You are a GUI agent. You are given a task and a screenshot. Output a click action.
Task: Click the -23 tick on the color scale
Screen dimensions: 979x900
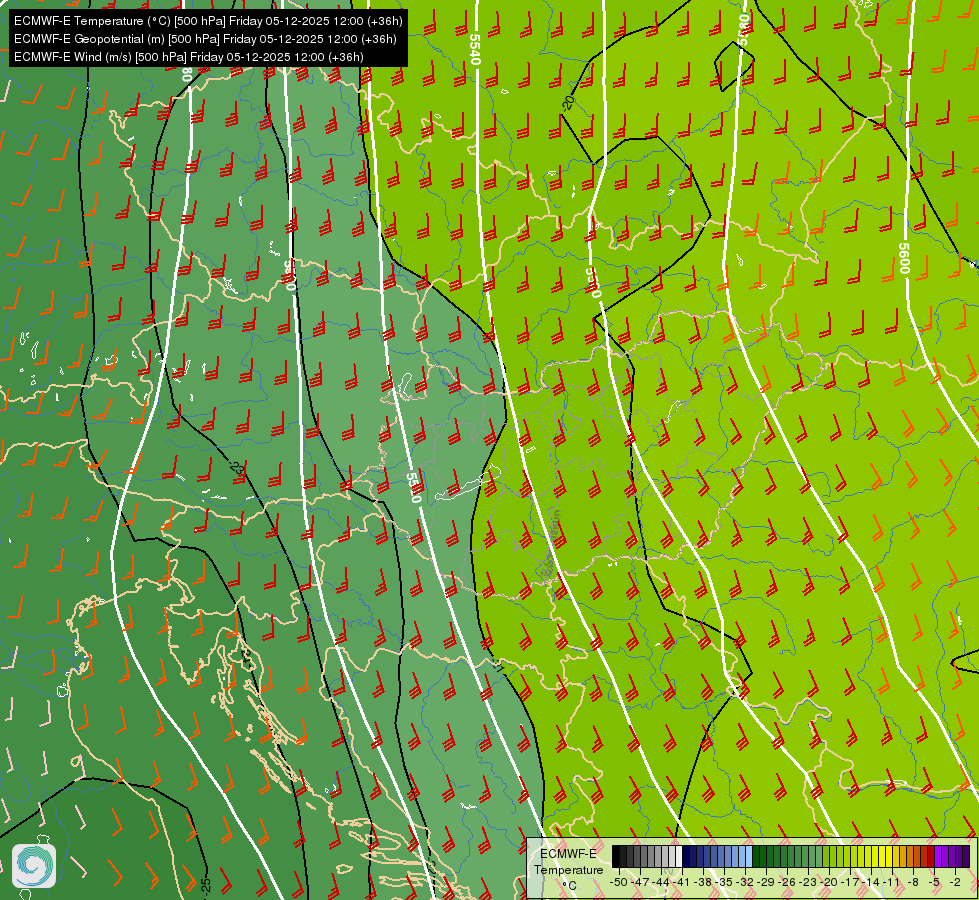pos(808,882)
